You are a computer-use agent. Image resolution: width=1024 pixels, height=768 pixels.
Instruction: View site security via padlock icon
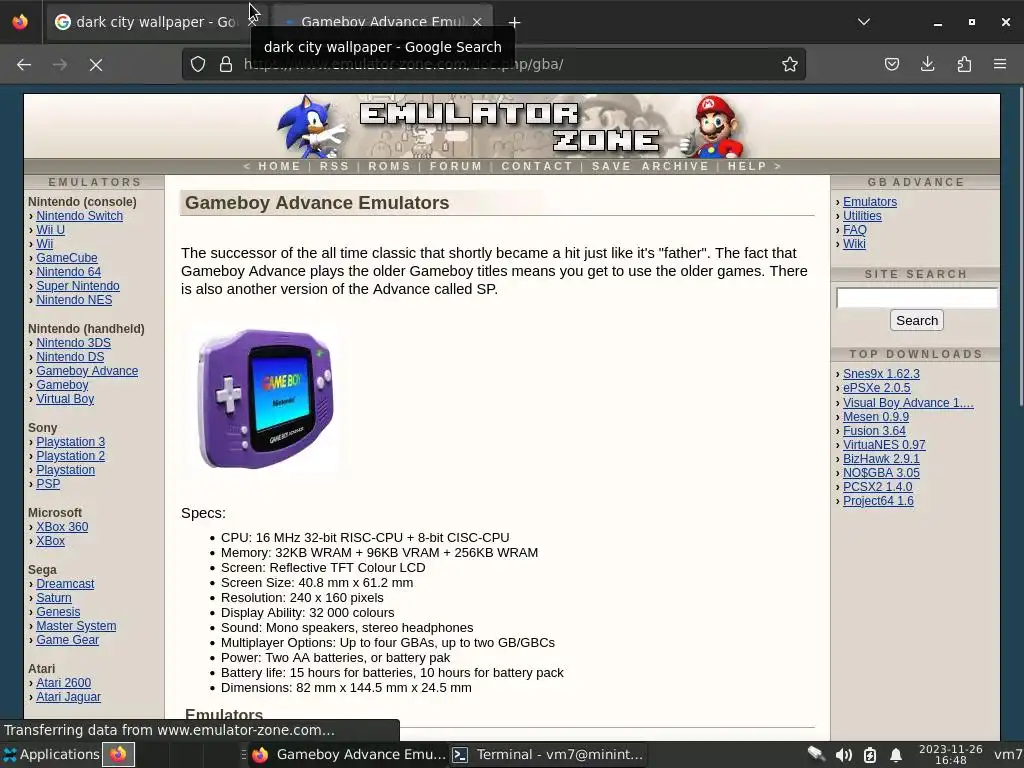click(x=226, y=64)
